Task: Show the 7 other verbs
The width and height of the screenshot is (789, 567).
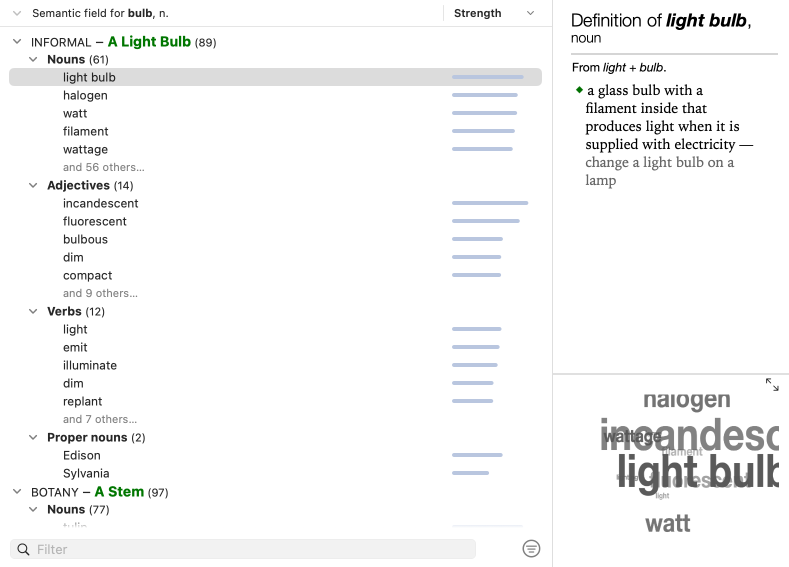Action: coord(100,419)
